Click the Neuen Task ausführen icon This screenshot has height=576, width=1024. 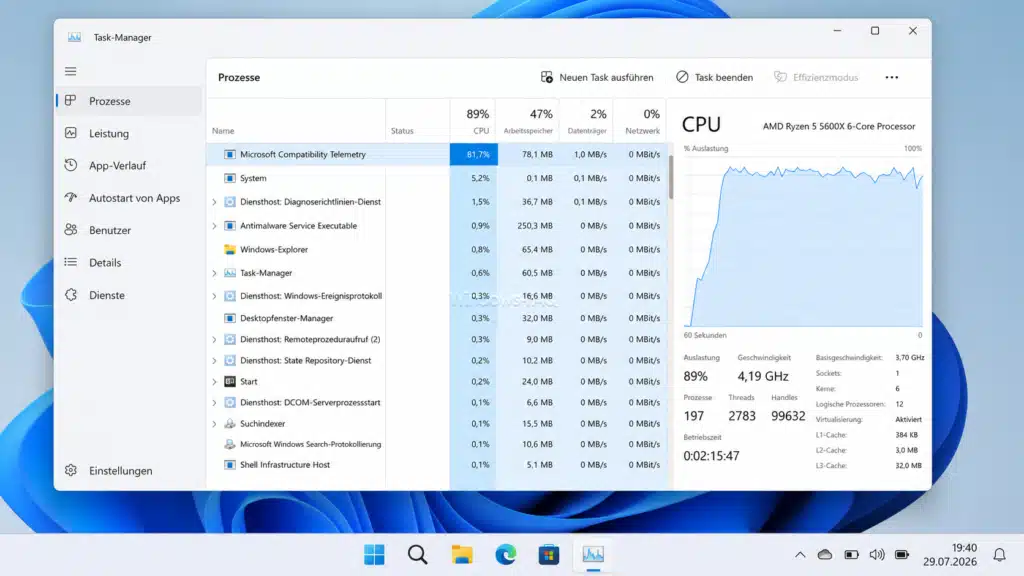click(547, 77)
